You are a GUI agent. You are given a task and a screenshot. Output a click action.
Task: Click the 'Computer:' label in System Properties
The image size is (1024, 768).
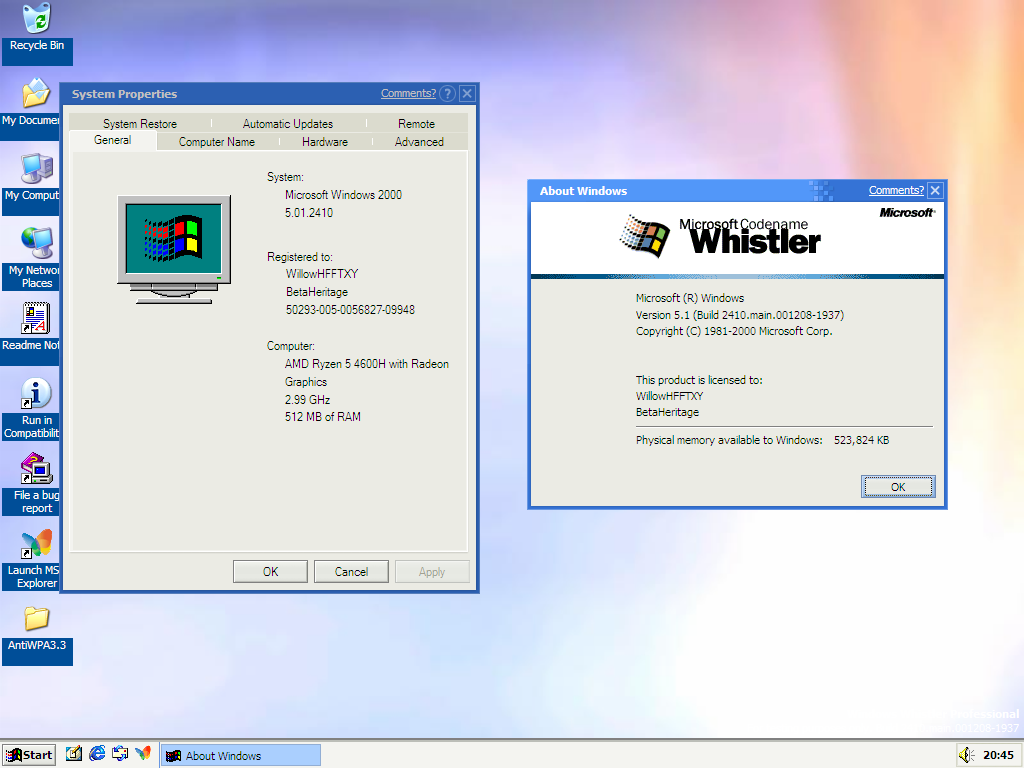[291, 346]
